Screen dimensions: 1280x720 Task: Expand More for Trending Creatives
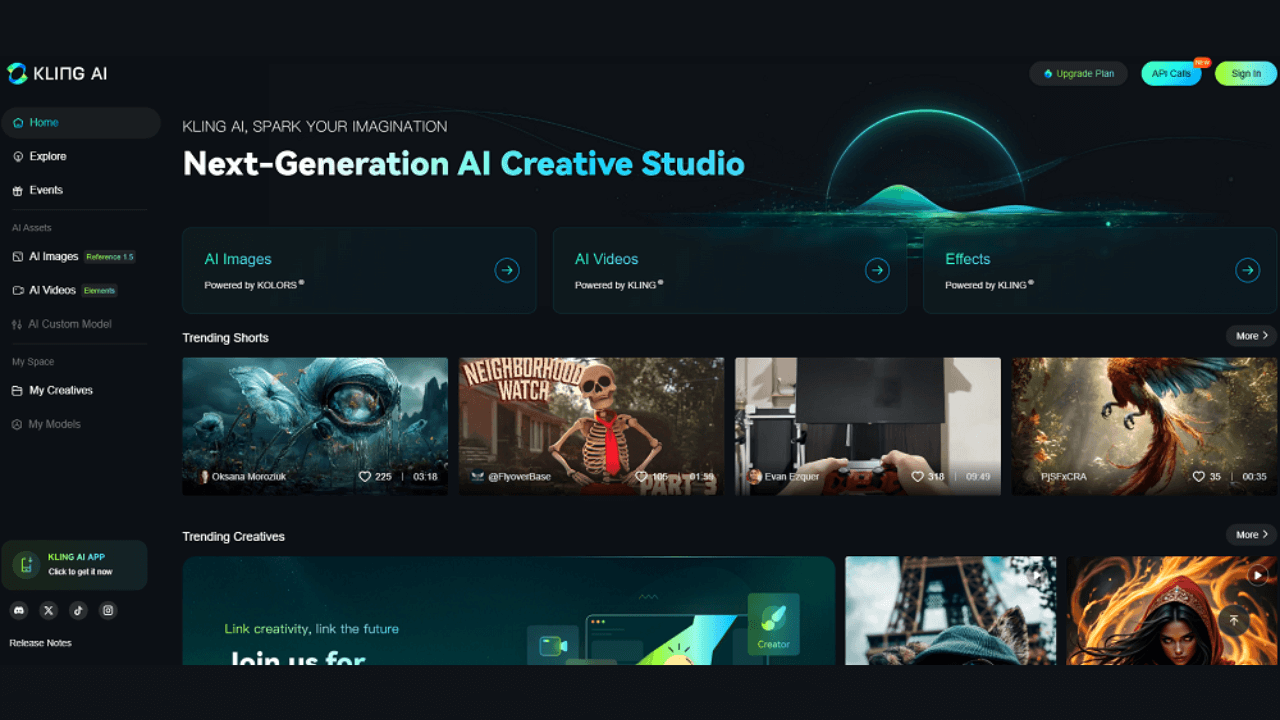1252,535
